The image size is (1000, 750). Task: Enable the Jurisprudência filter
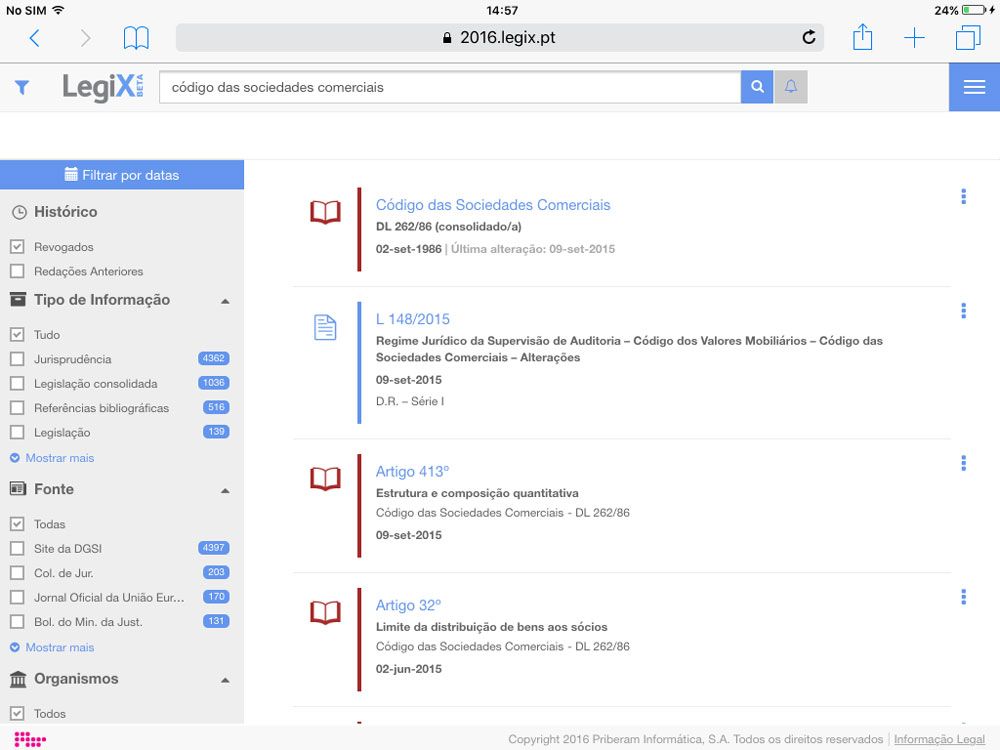(17, 359)
